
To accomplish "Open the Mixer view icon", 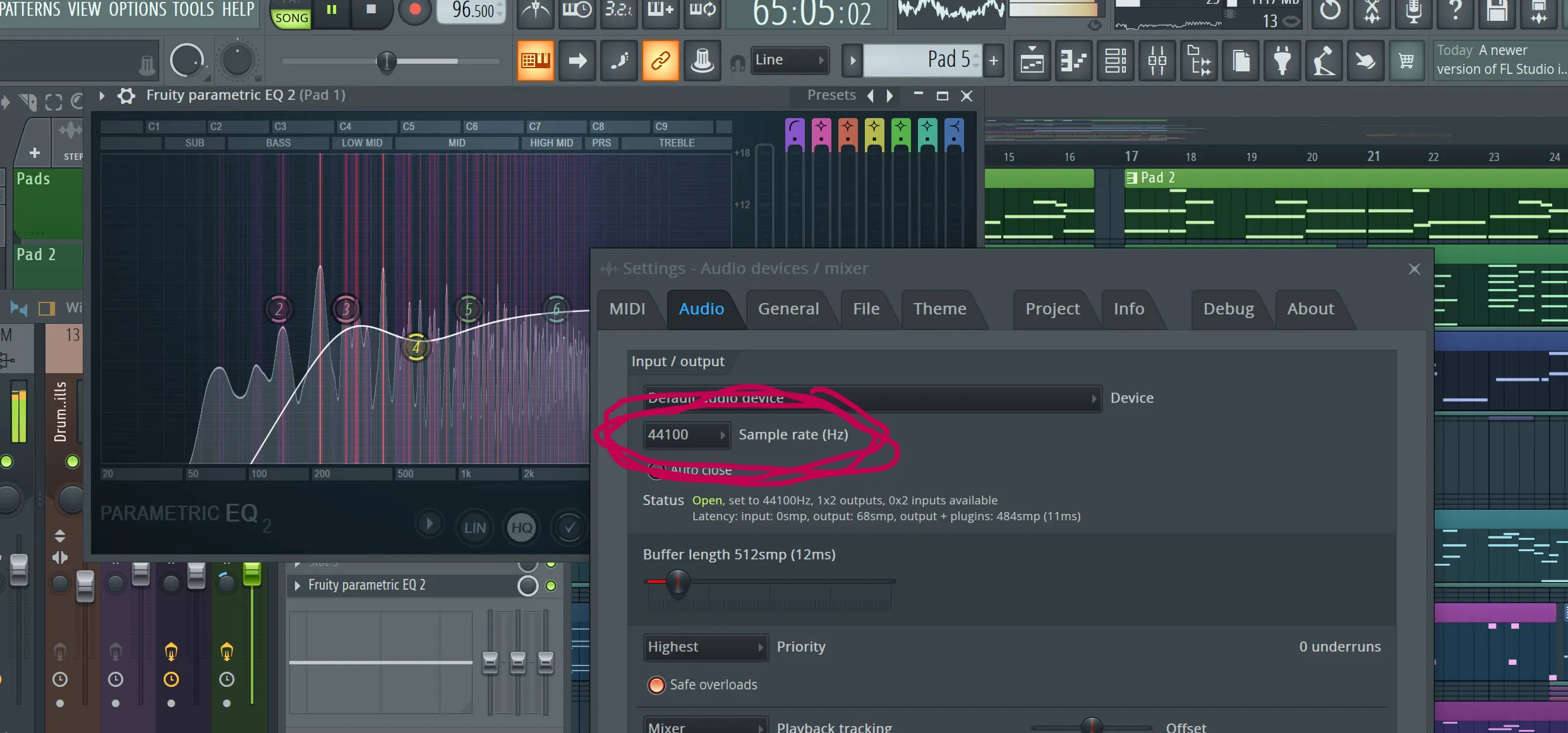I will click(1157, 61).
